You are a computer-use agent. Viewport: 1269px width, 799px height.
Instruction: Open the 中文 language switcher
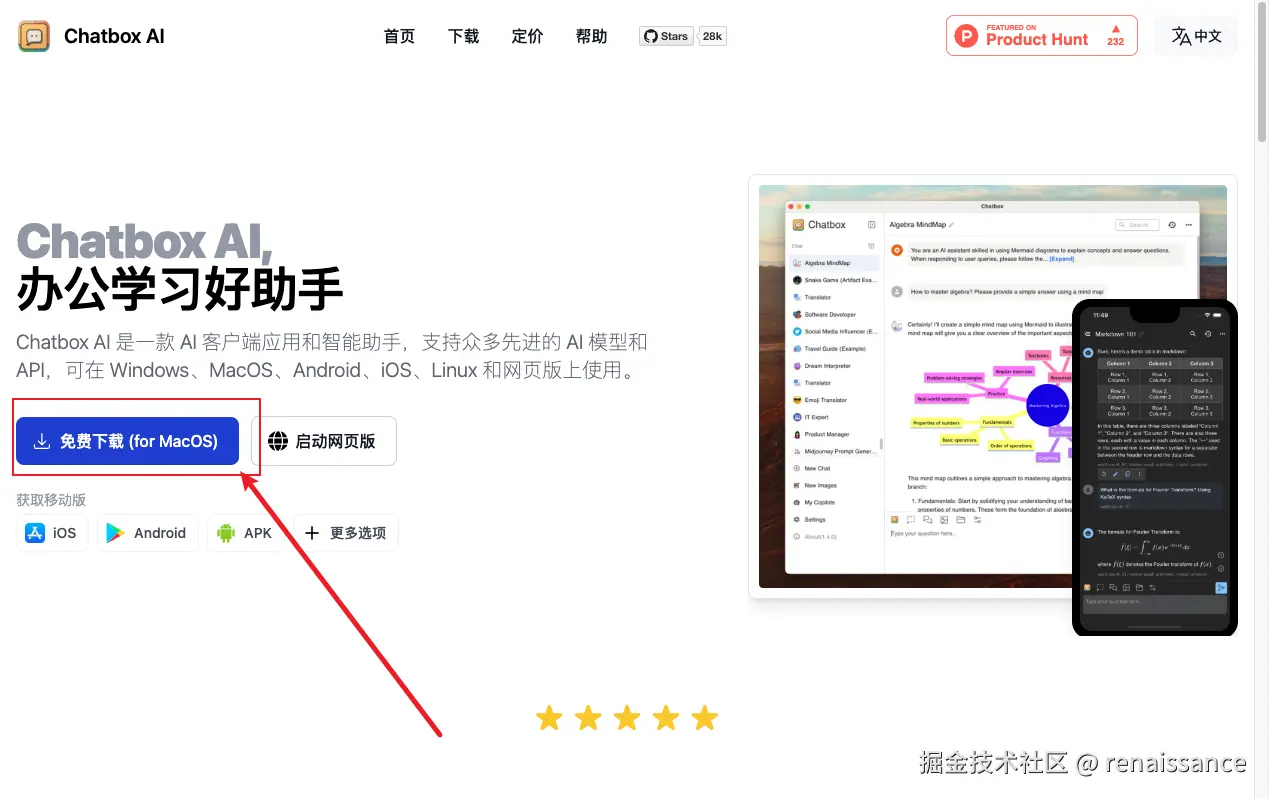[x=1196, y=36]
